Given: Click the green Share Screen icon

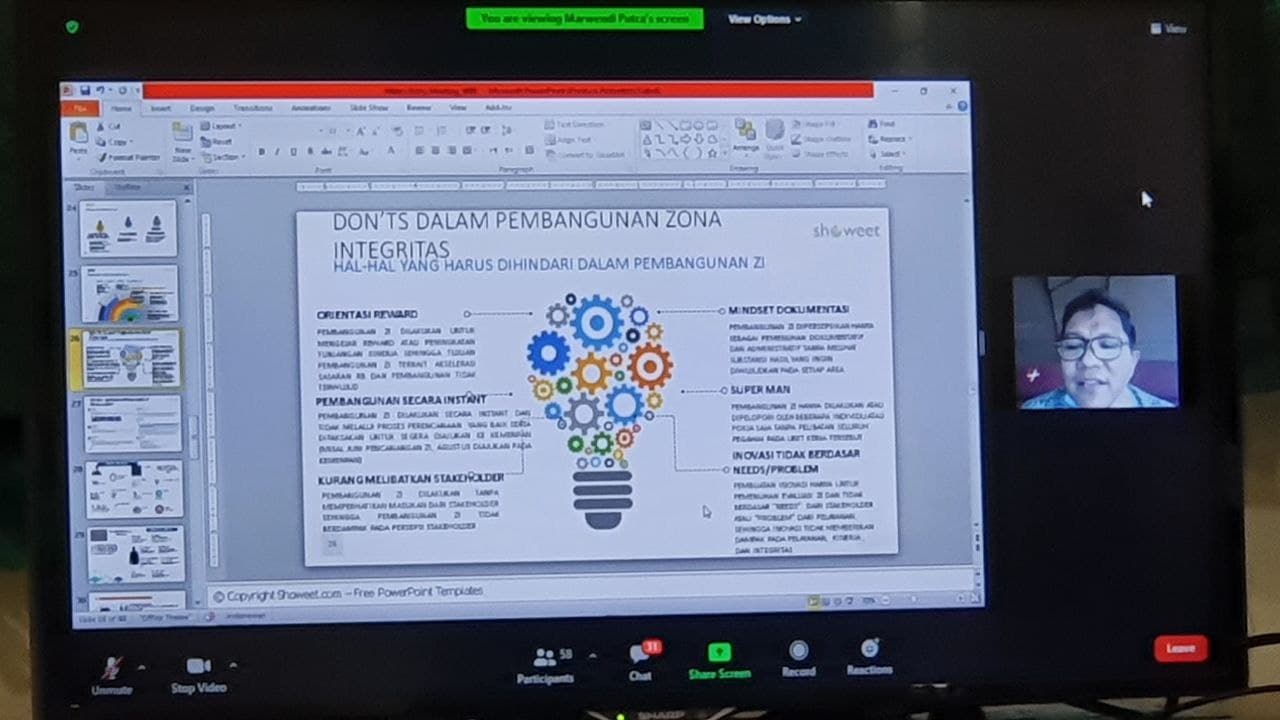Looking at the screenshot, I should point(719,654).
